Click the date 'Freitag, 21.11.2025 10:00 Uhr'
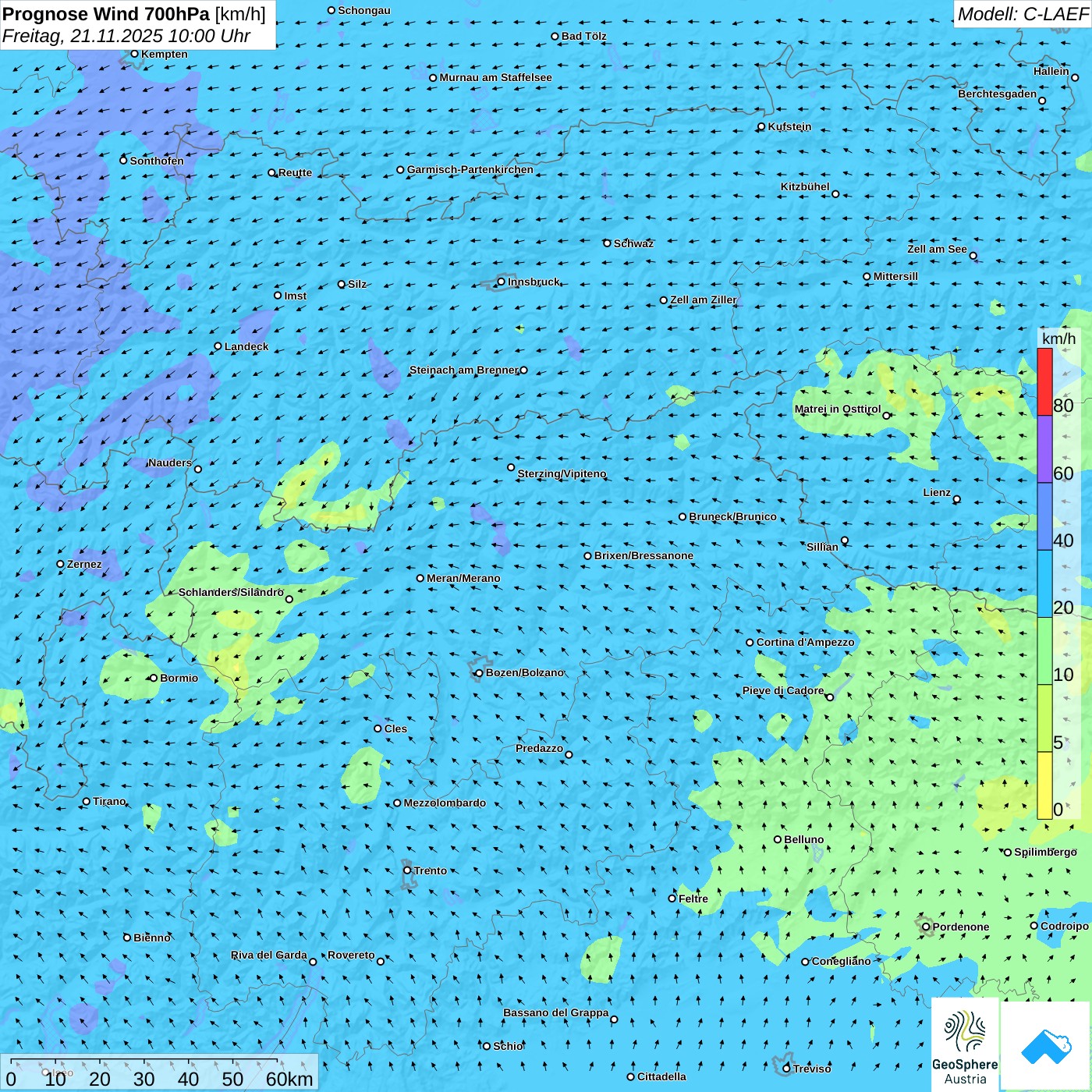 (126, 36)
